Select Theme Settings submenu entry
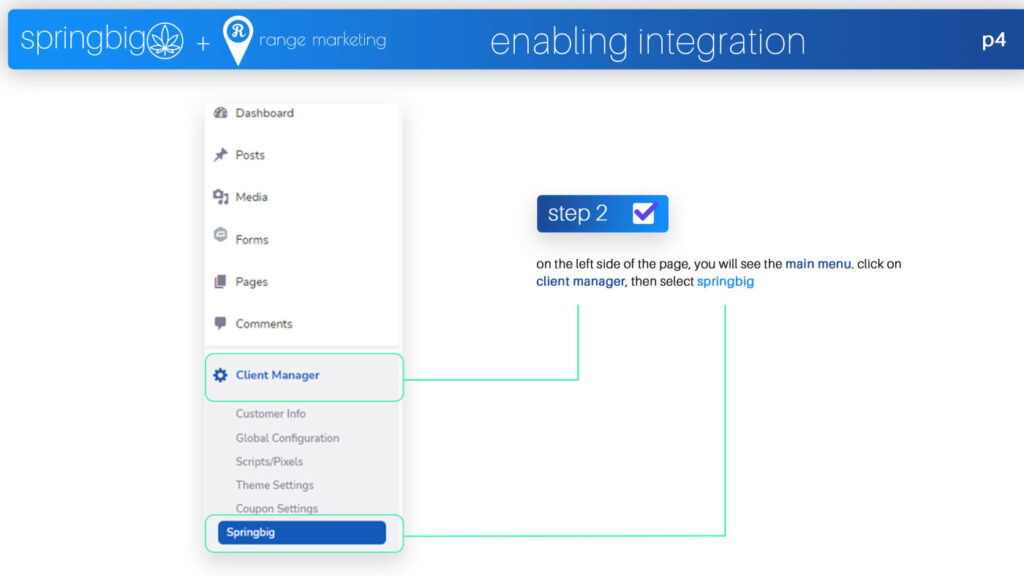This screenshot has height=577, width=1024. tap(274, 485)
